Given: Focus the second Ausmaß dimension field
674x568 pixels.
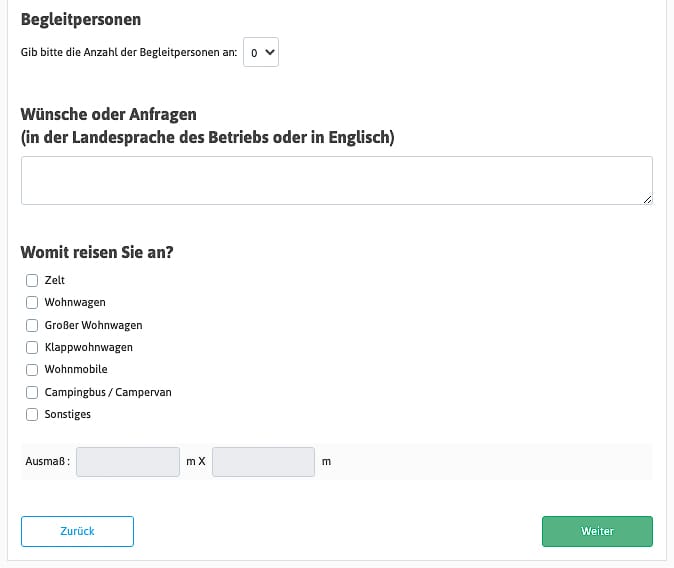Looking at the screenshot, I should pyautogui.click(x=263, y=462).
